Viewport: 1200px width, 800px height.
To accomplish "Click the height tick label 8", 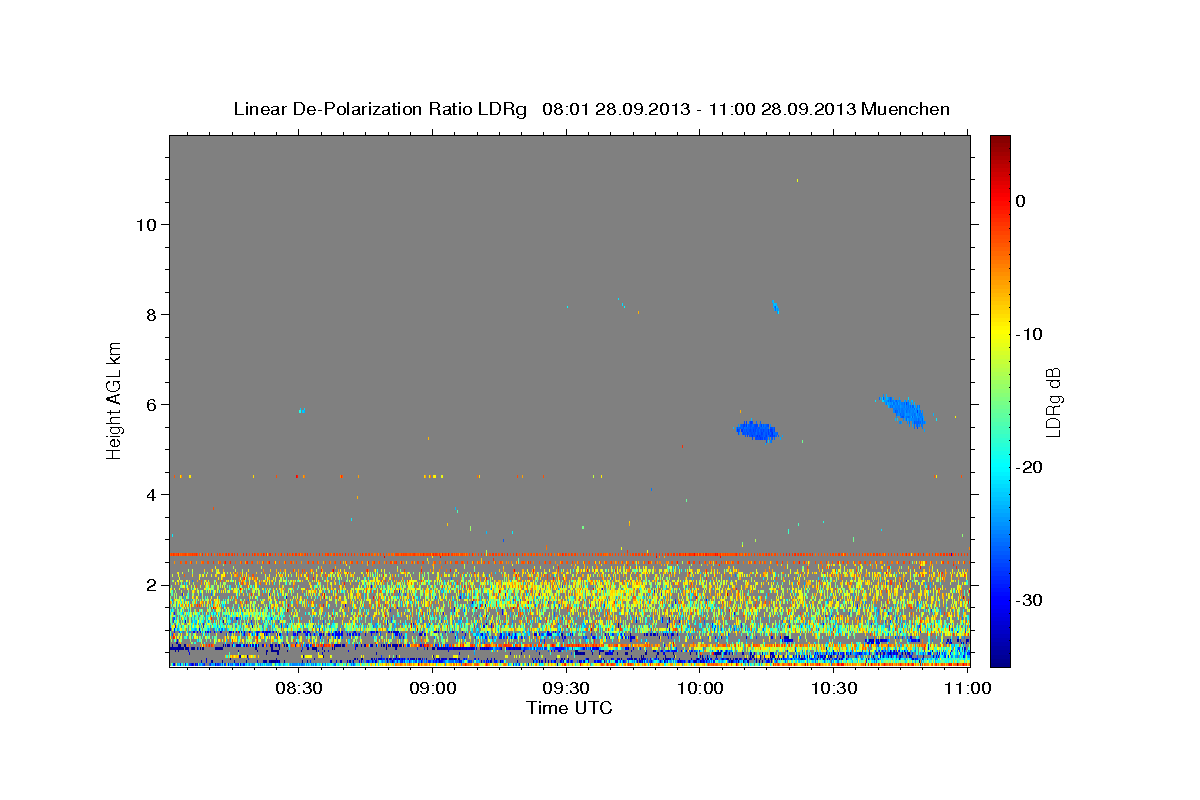I will pyautogui.click(x=150, y=314).
